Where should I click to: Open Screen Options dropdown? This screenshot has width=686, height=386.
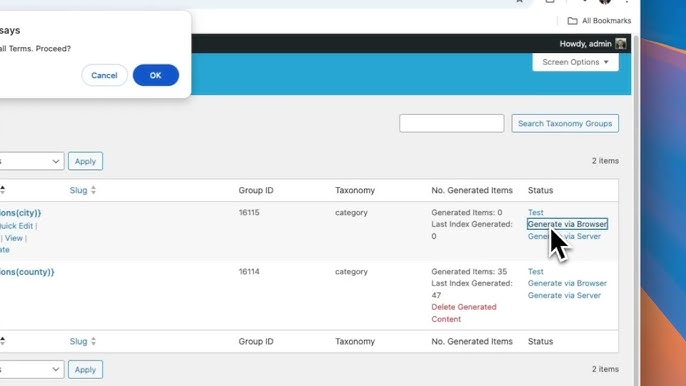pos(575,62)
